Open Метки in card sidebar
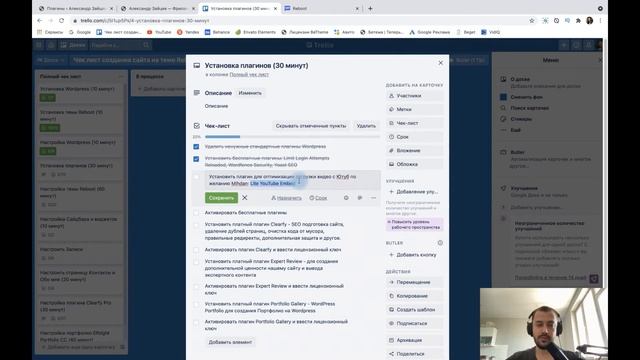The image size is (640, 360). point(414,109)
